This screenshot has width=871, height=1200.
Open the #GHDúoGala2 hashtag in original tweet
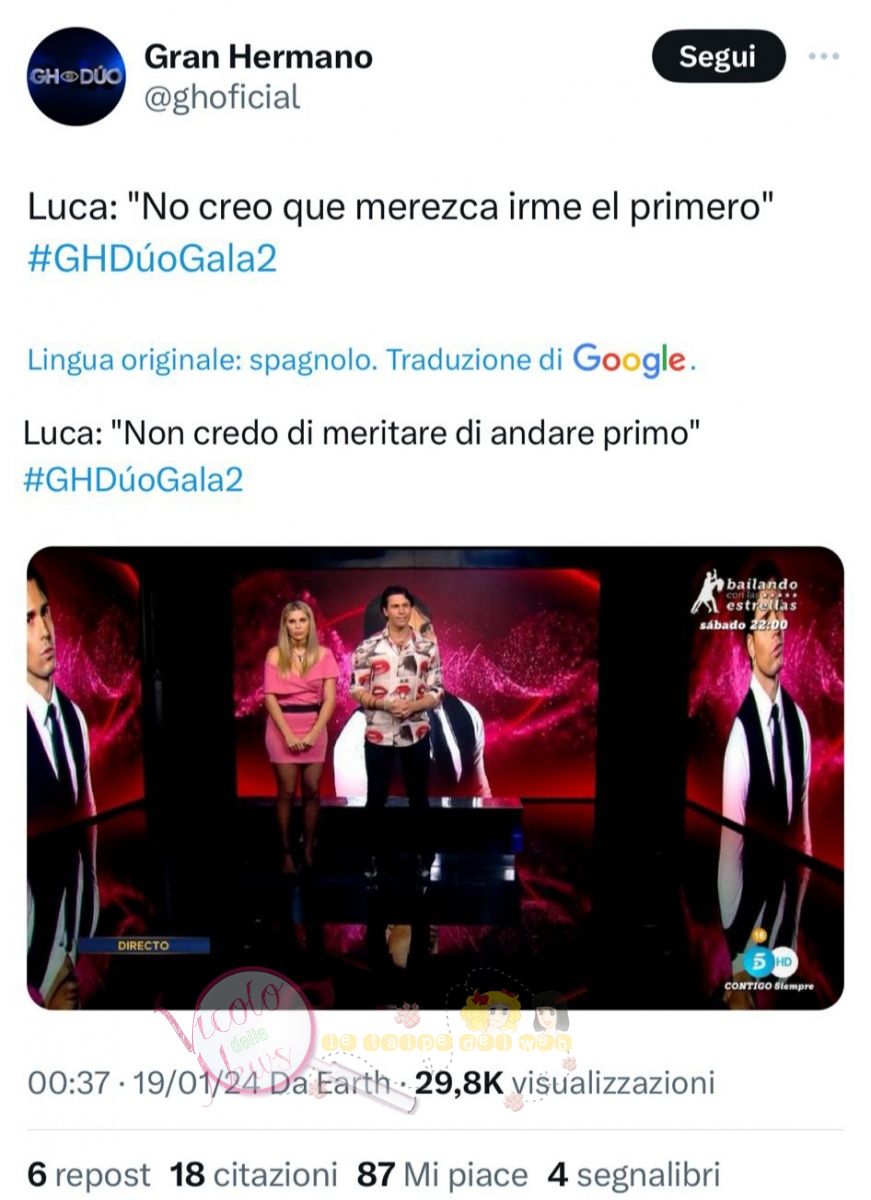(153, 258)
